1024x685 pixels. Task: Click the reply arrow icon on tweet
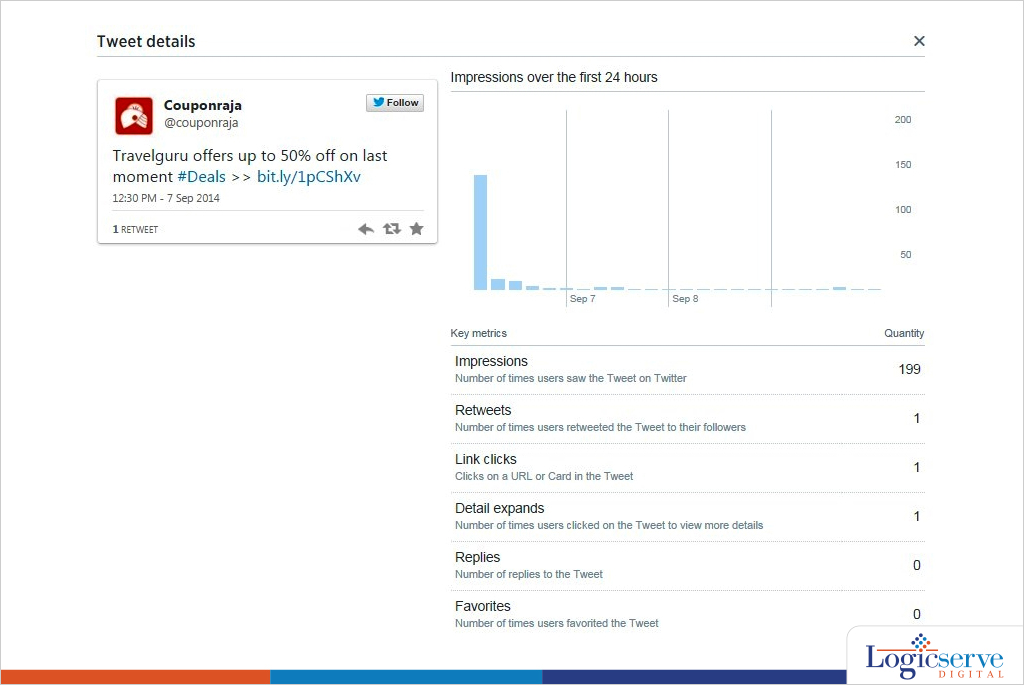(x=366, y=229)
